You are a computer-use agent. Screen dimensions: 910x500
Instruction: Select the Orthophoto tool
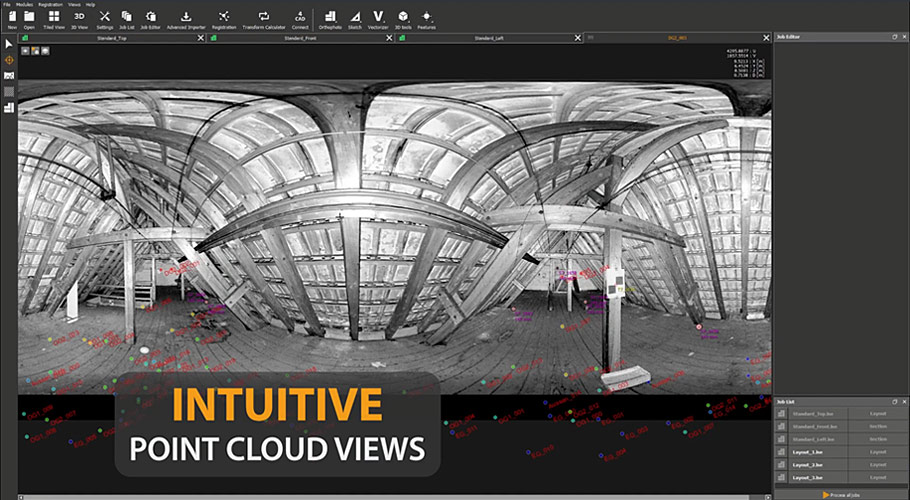330,19
